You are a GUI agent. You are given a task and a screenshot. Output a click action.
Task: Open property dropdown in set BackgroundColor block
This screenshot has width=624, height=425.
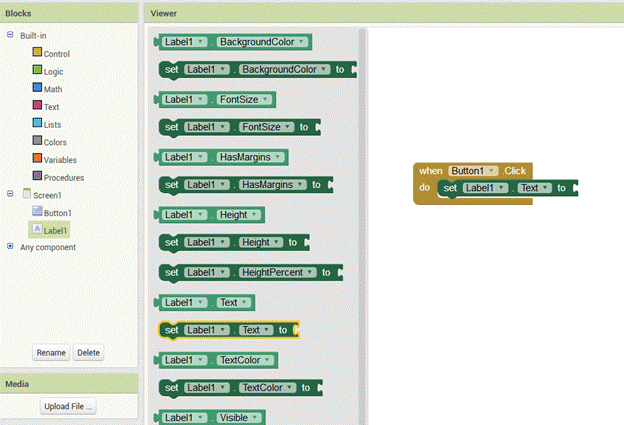[324, 69]
